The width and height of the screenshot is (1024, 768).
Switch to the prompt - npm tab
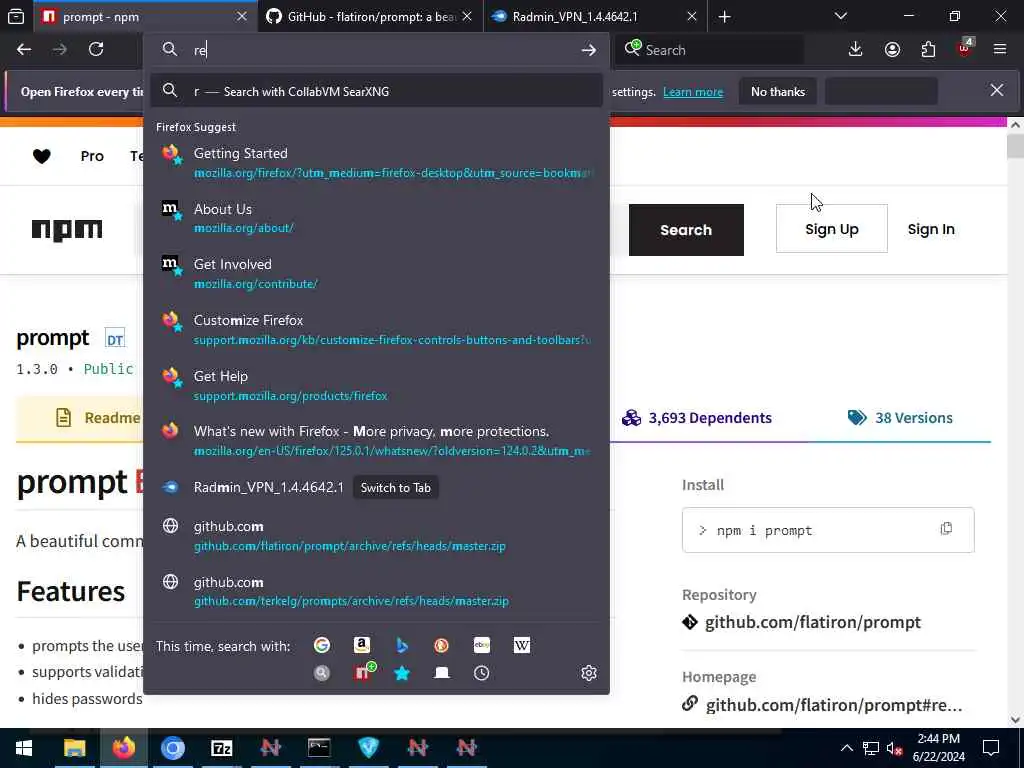[145, 17]
